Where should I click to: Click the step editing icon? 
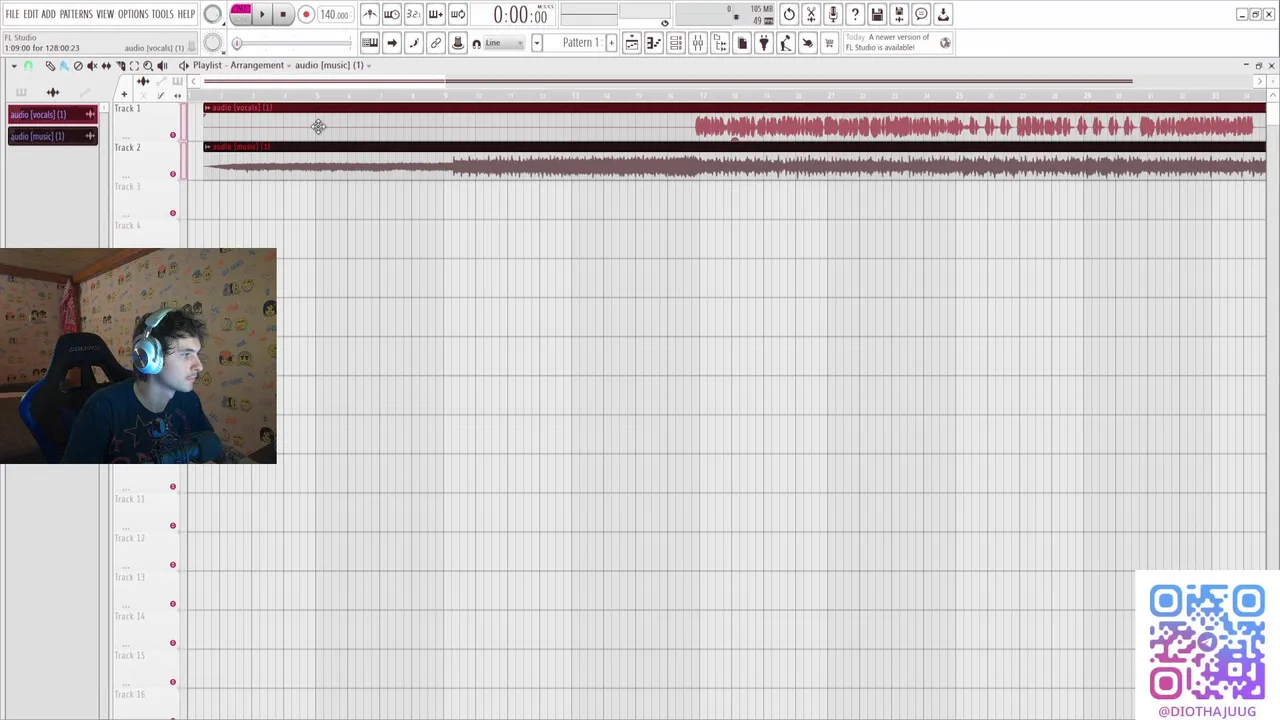click(x=414, y=43)
